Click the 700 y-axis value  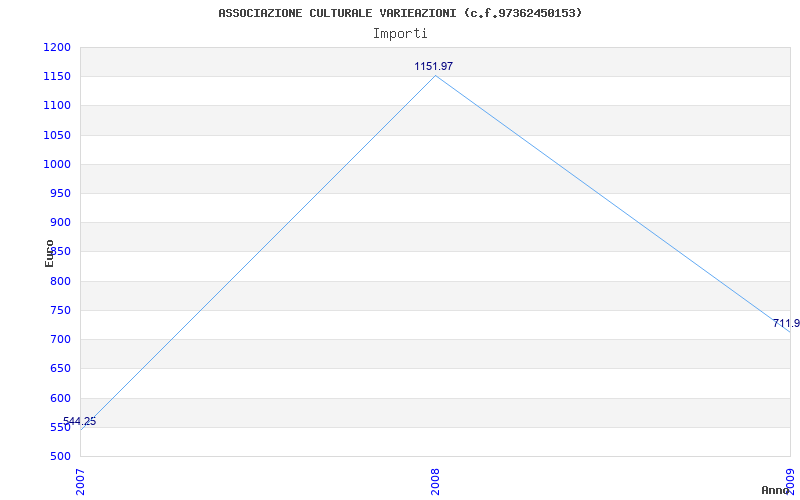pos(60,339)
